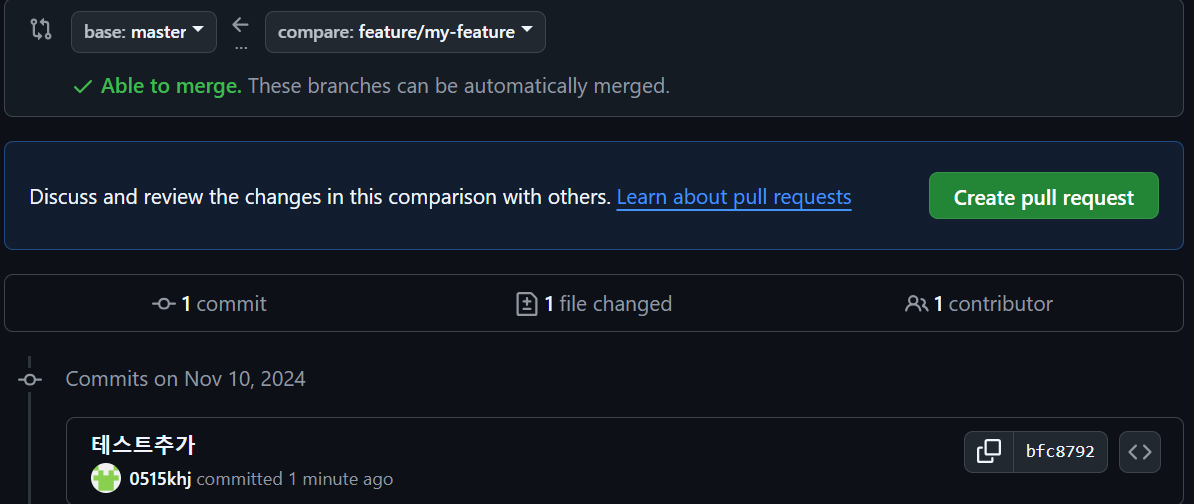The width and height of the screenshot is (1194, 504).
Task: Click the timeline commit icon beside Commits date
Action: tap(30, 380)
